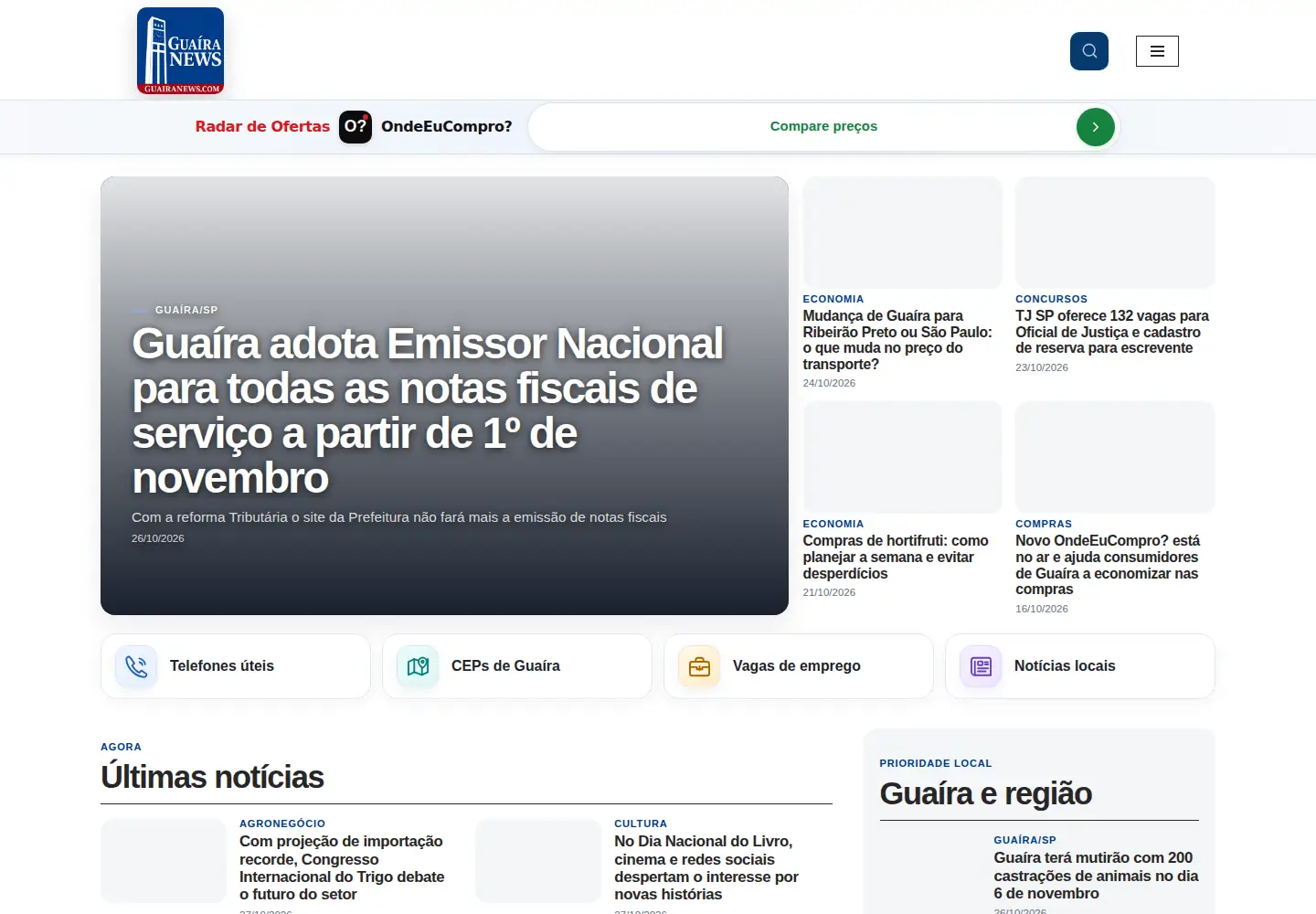
Task: Click the newspaper icon for Notícias locais
Action: [981, 666]
